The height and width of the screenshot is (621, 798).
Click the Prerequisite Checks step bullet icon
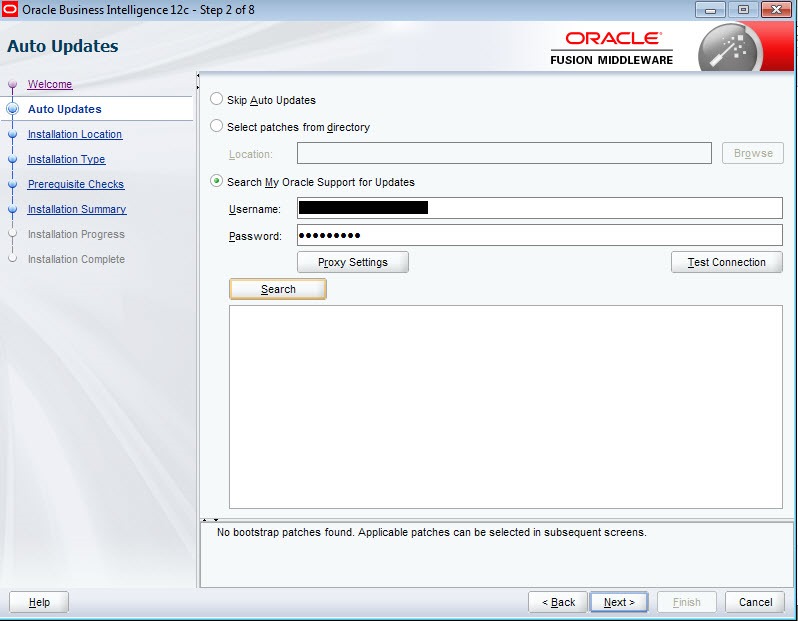click(13, 184)
